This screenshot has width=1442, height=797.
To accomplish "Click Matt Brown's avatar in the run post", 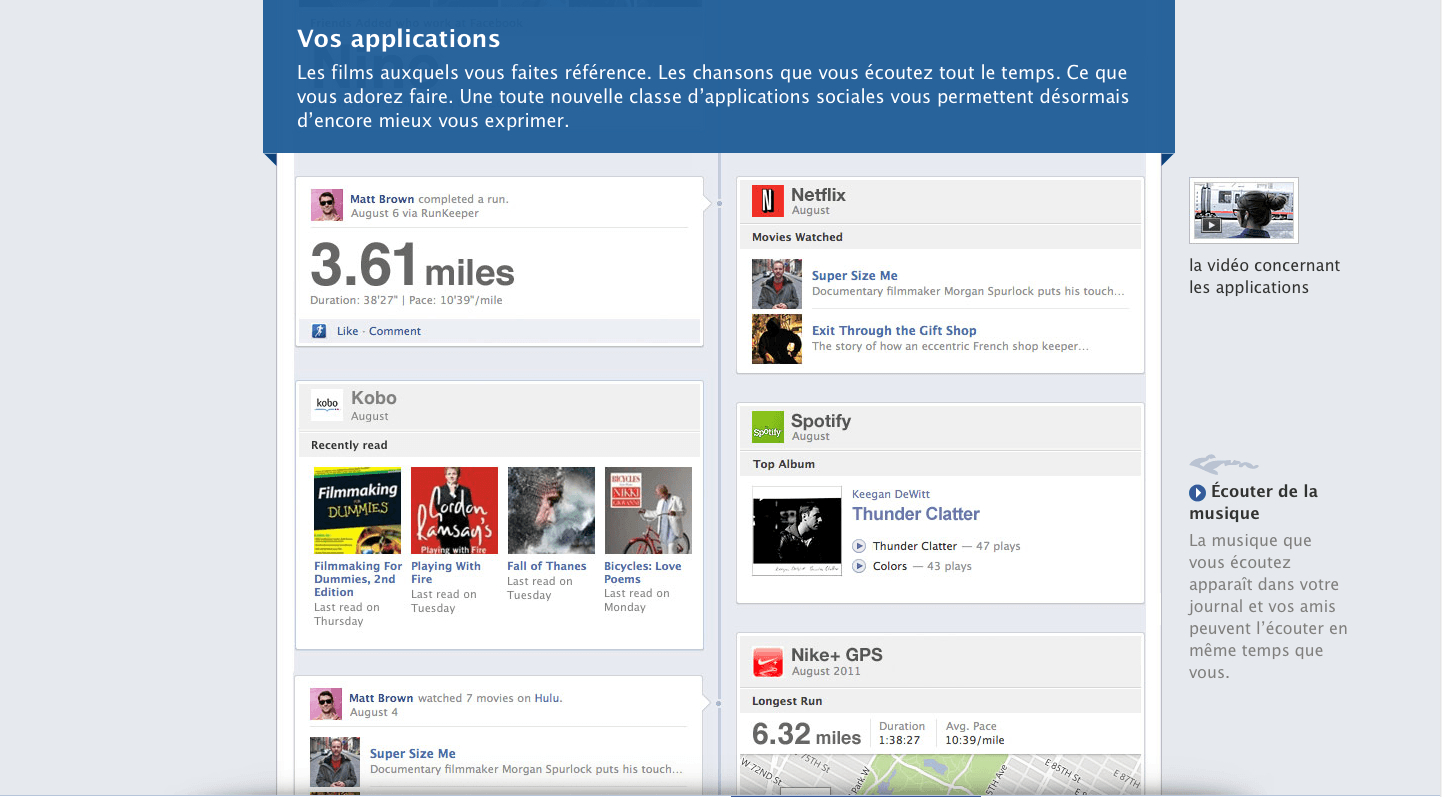I will pyautogui.click(x=327, y=205).
